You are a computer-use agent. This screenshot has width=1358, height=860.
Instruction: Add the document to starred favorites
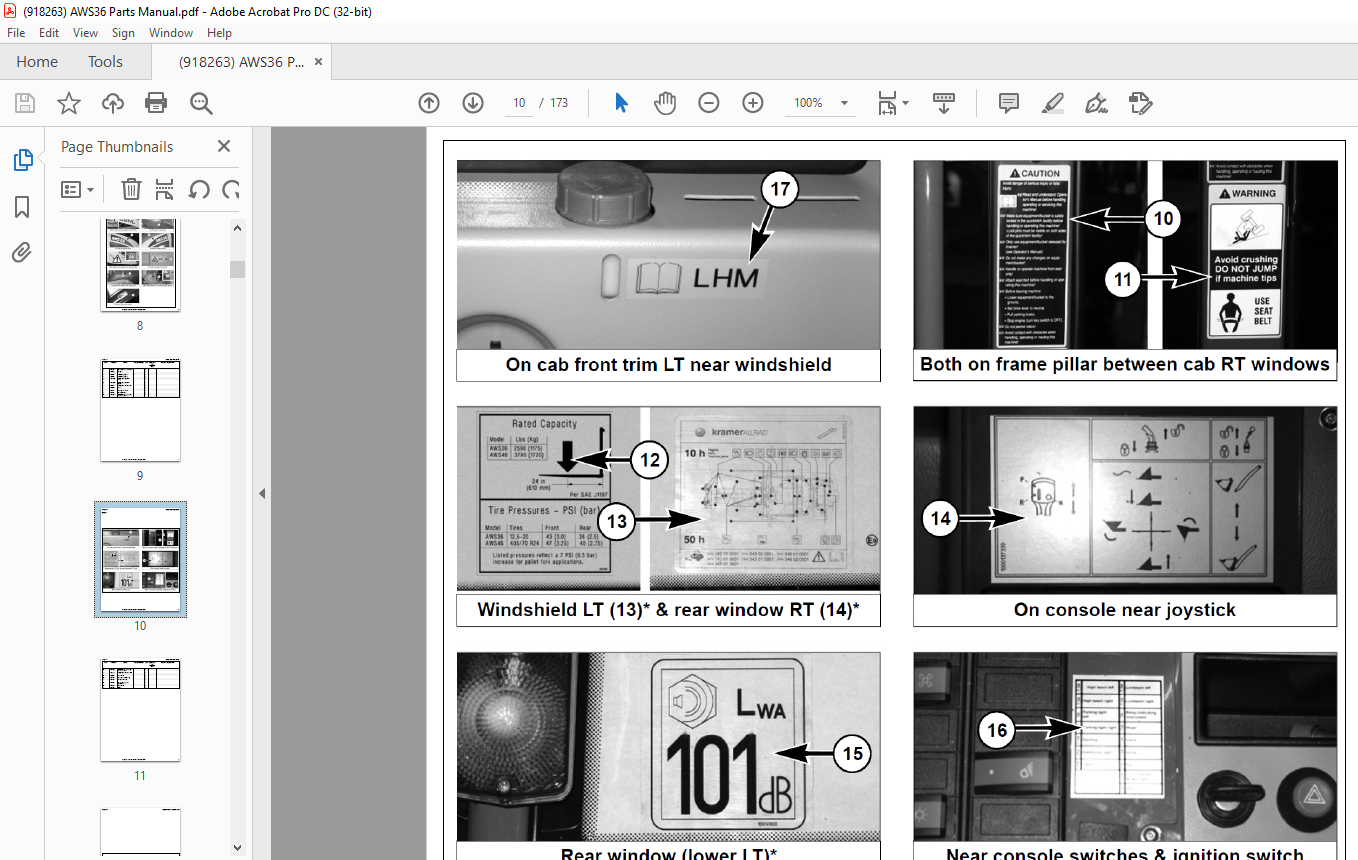click(x=69, y=103)
